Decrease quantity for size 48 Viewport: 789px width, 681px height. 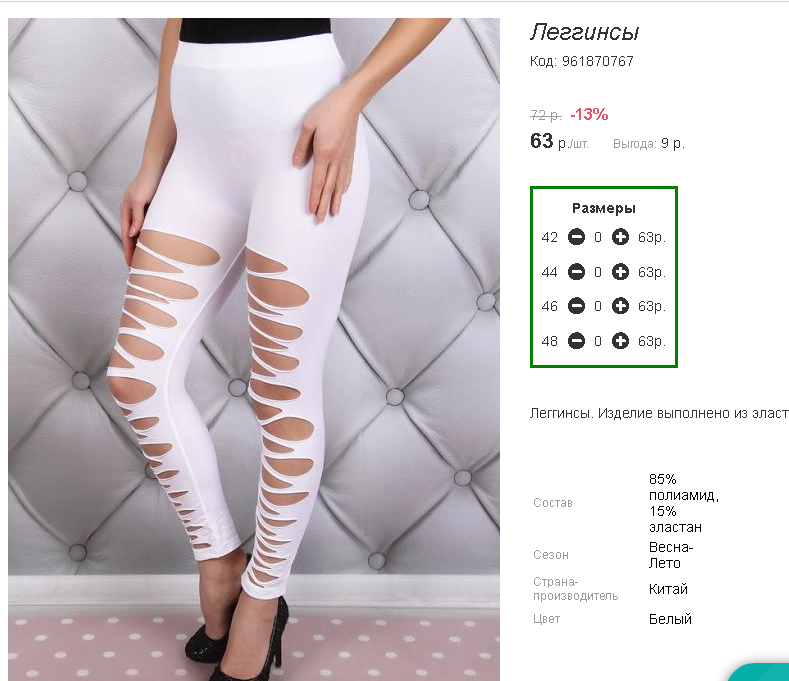pyautogui.click(x=576, y=341)
